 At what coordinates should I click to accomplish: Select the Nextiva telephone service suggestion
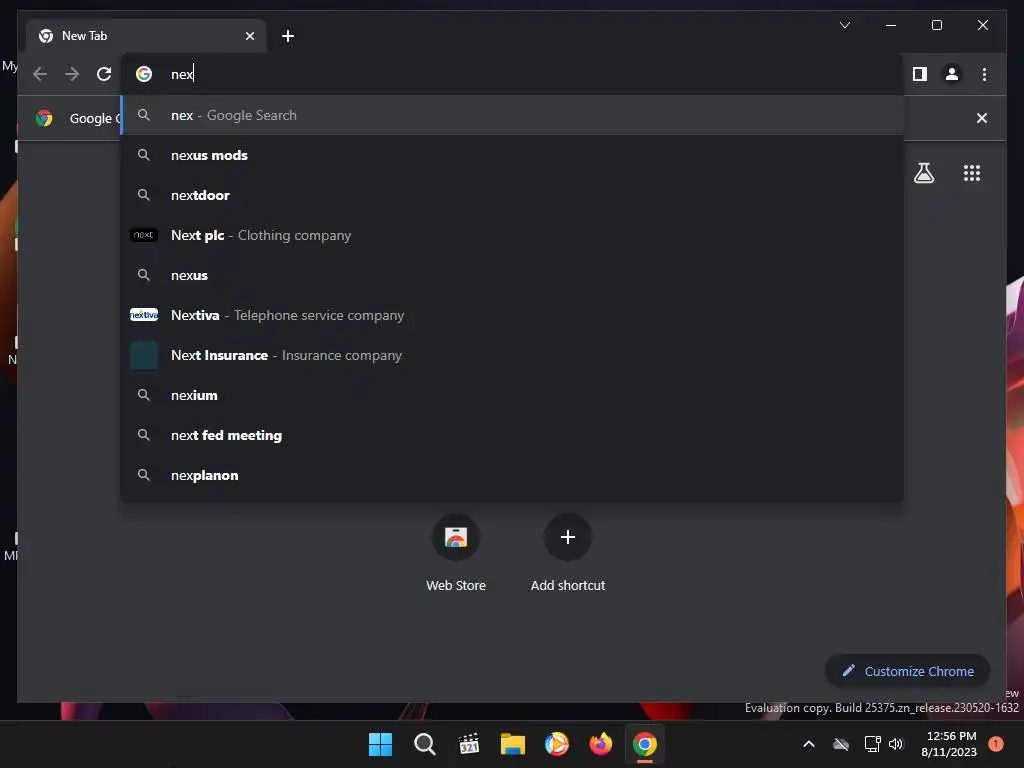point(512,315)
